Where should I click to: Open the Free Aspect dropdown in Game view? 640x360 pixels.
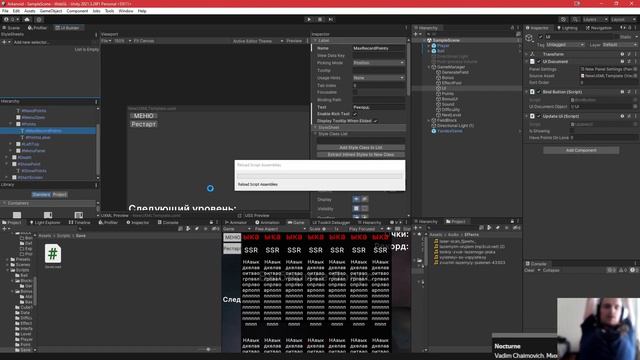click(280, 229)
